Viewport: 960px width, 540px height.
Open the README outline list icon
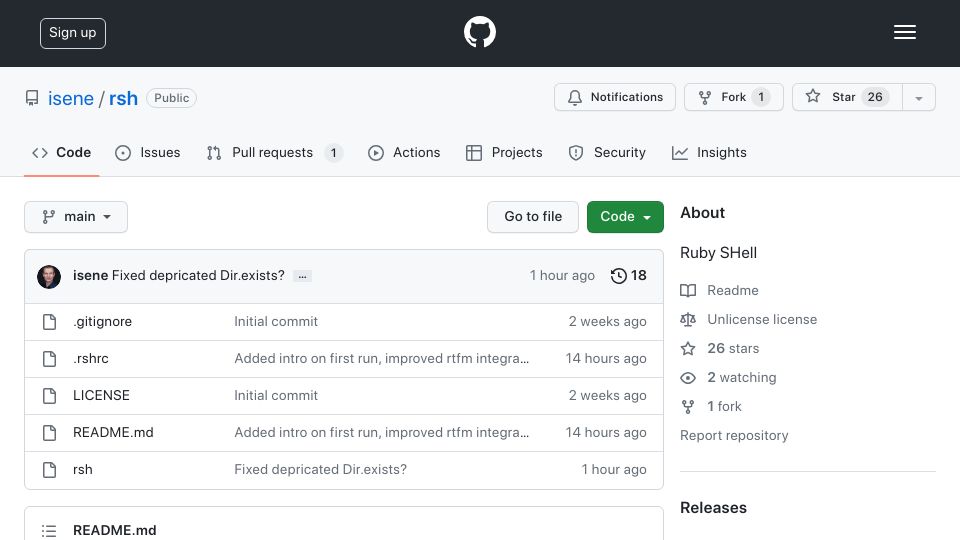tap(49, 531)
